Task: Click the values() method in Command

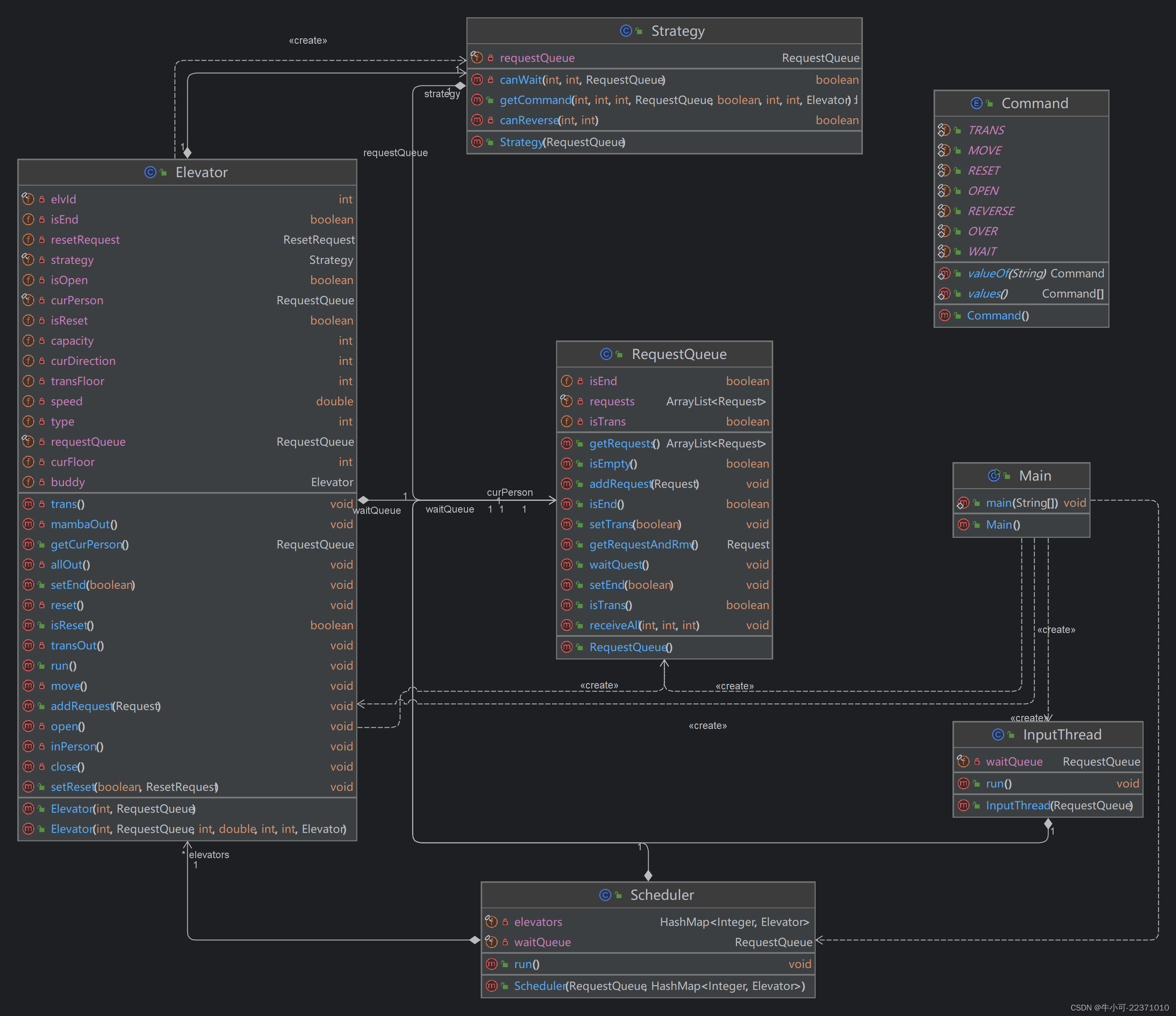Action: (x=1022, y=293)
